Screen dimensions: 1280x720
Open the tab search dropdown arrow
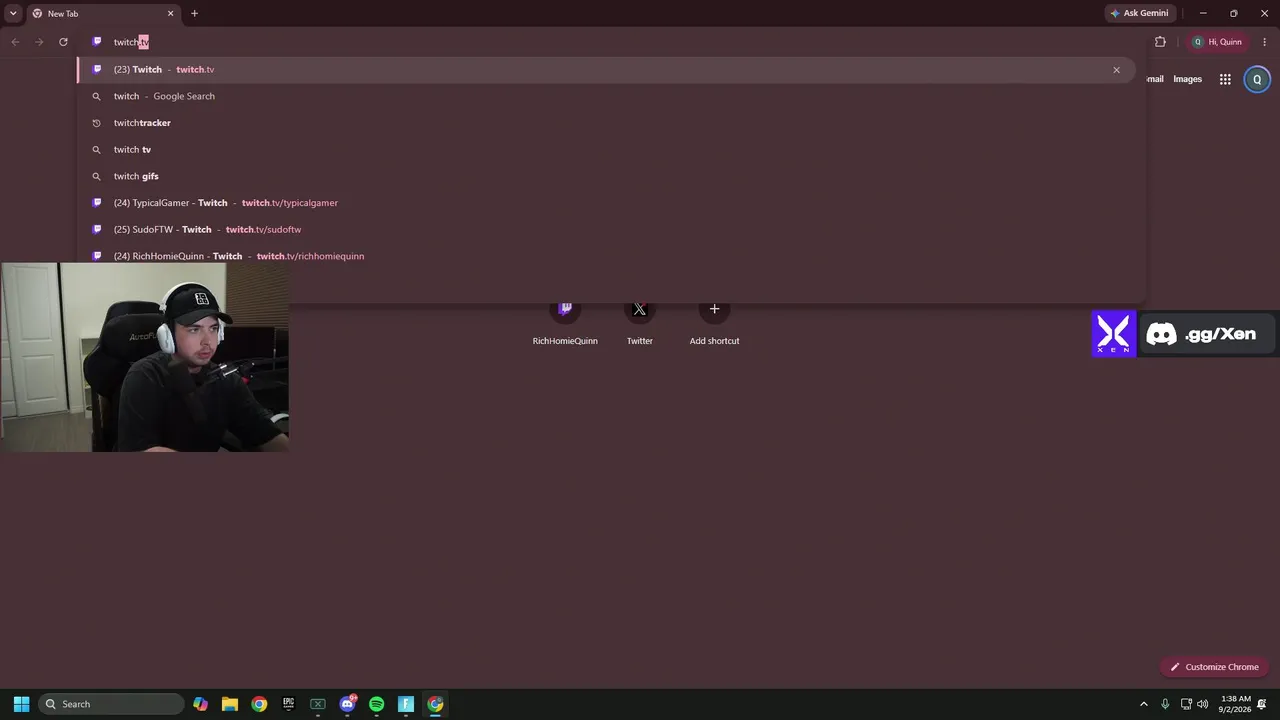coord(13,13)
